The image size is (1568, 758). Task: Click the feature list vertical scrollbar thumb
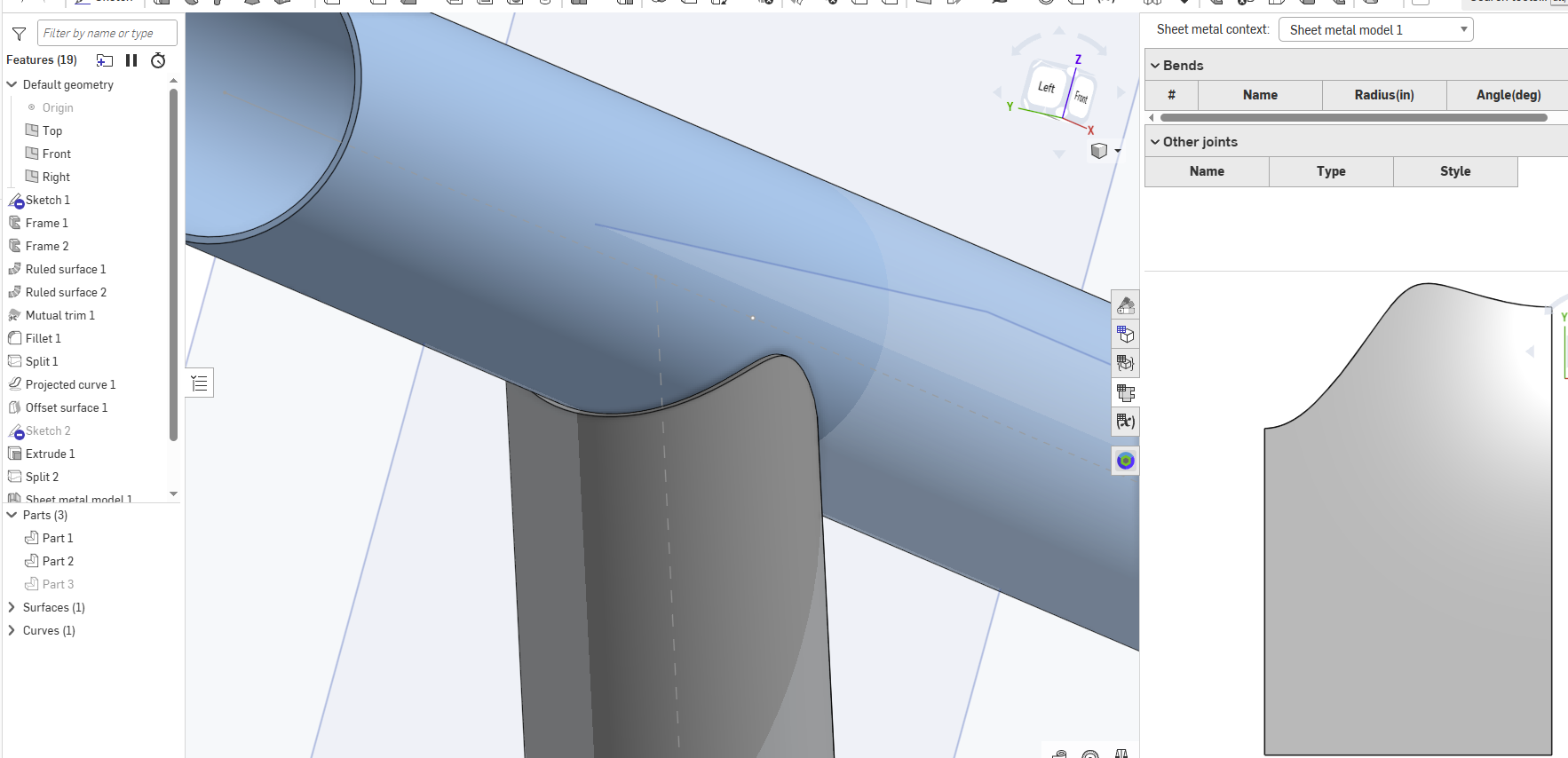pyautogui.click(x=173, y=265)
